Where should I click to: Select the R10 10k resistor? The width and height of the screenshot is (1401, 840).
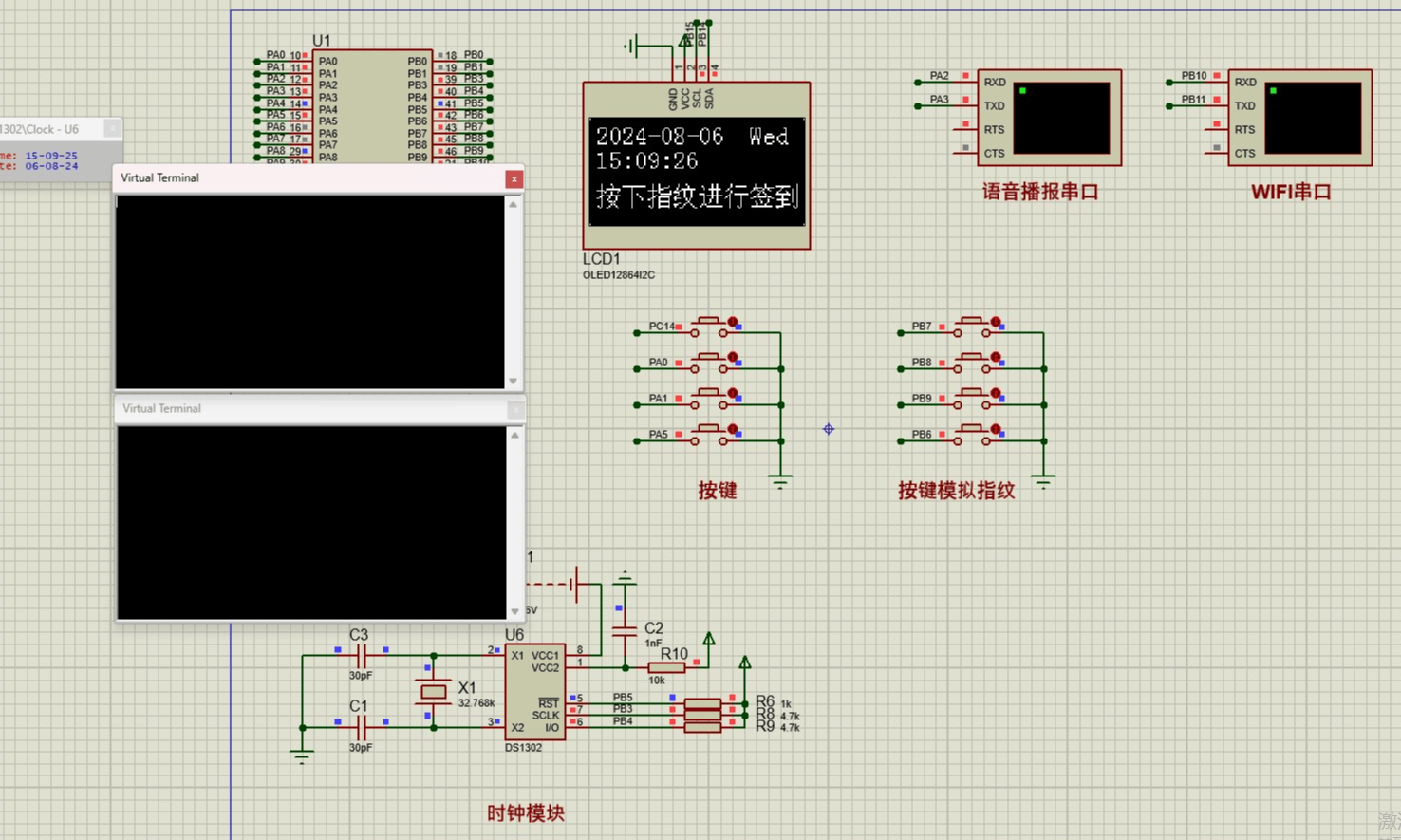tap(666, 668)
